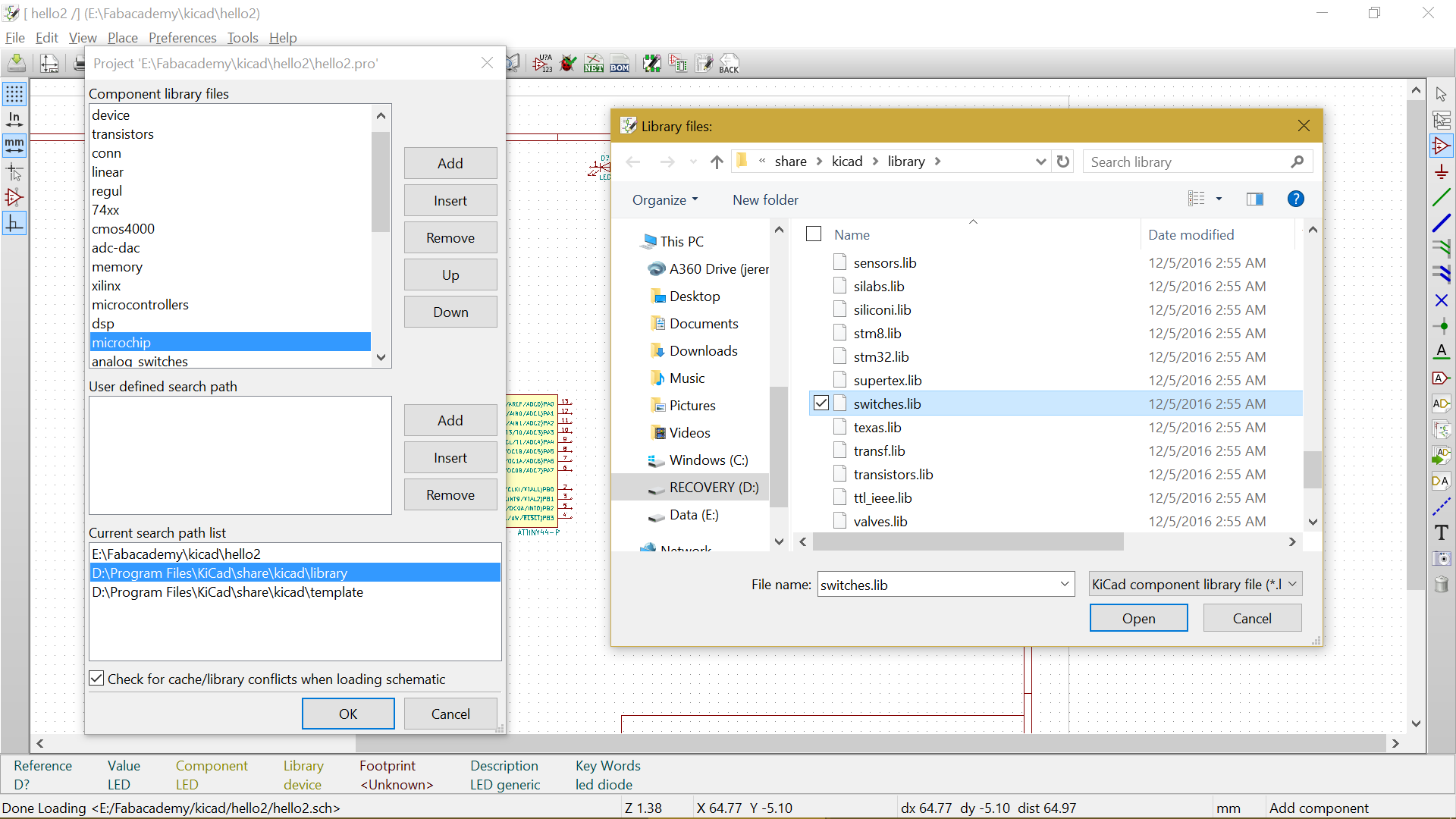Click Add button for component library files

click(x=450, y=163)
